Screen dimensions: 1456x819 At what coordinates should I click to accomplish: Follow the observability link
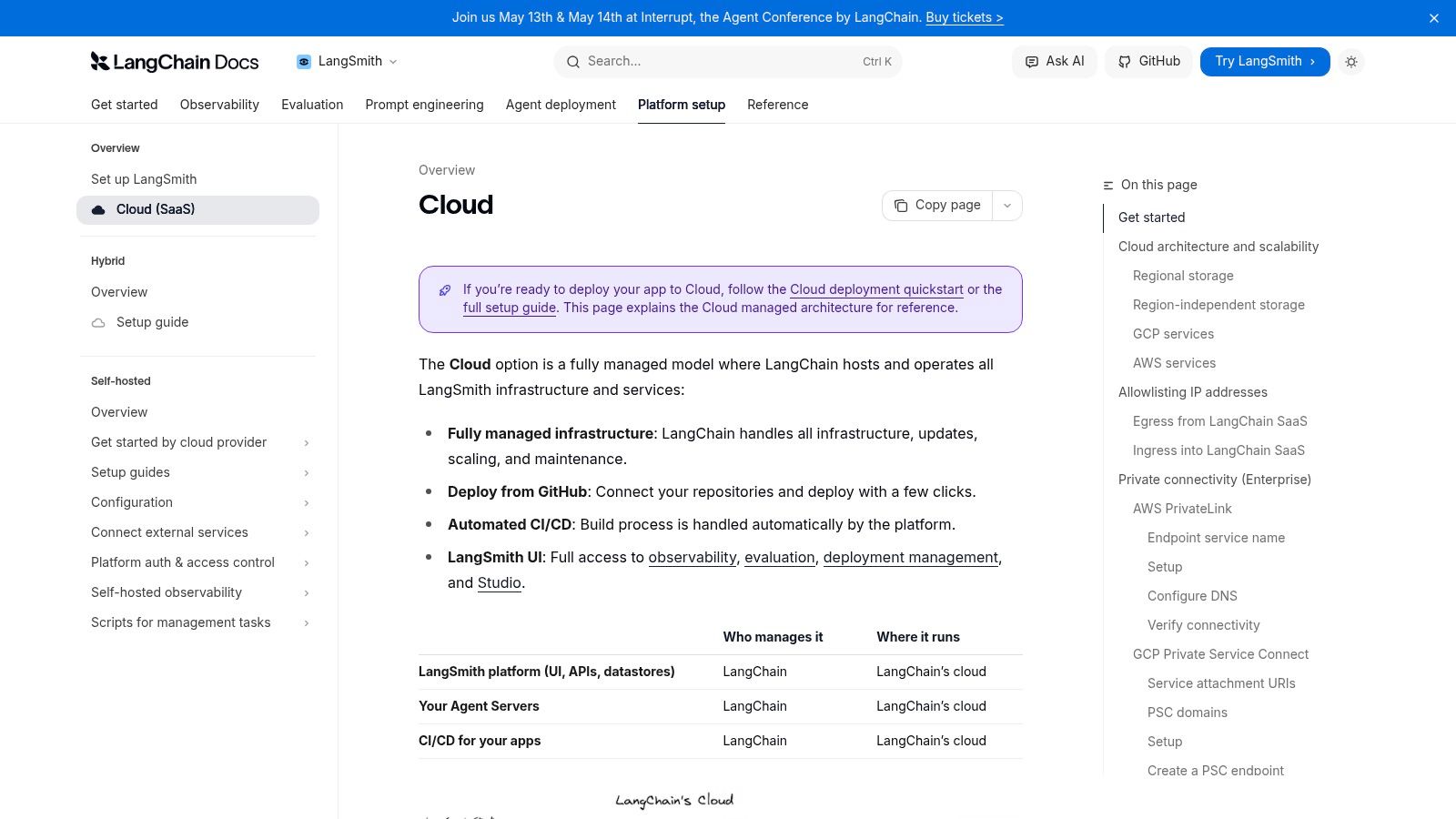point(693,557)
